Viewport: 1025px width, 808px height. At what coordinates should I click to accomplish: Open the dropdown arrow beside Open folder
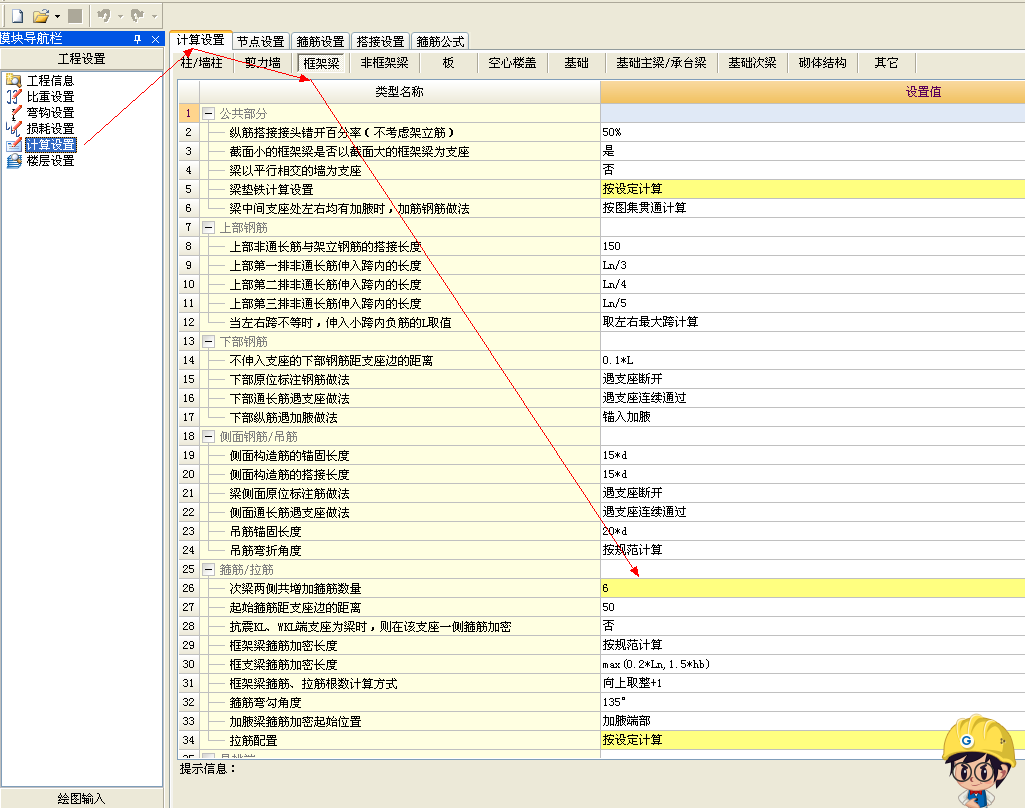[58, 16]
